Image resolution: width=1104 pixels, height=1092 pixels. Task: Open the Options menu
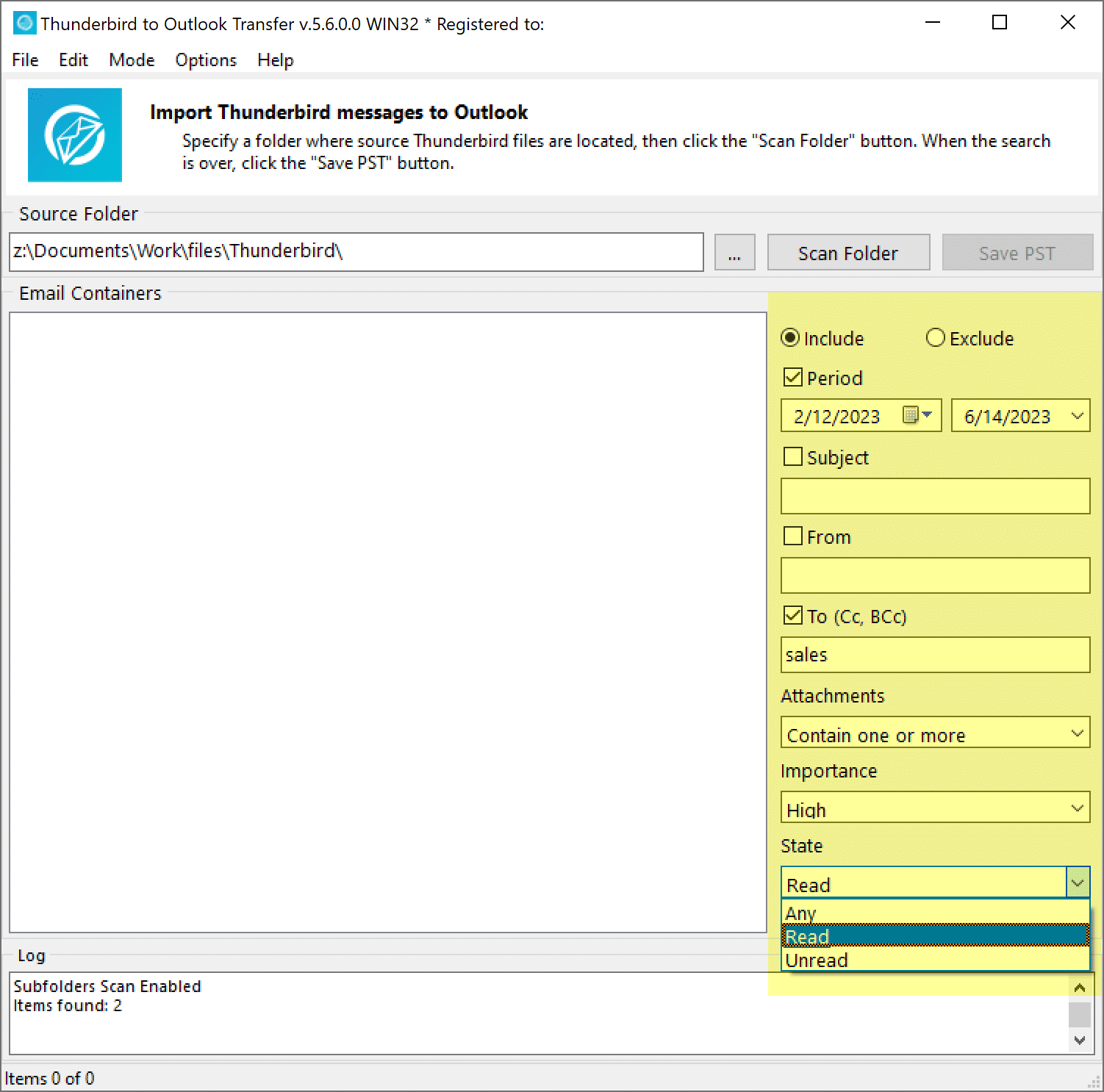[206, 60]
